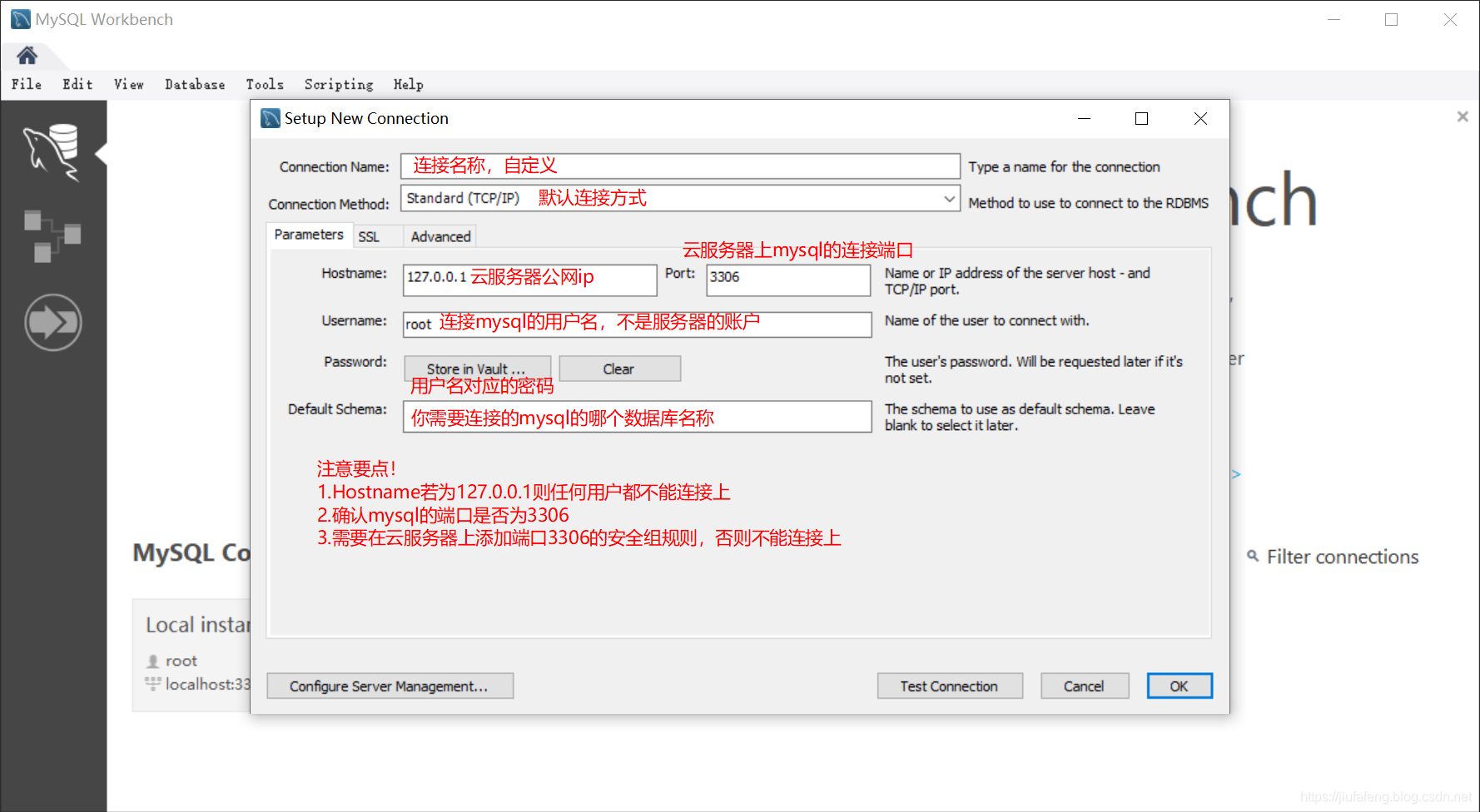Close the welcome panel with the X
This screenshot has height=812, width=1480.
1463,116
